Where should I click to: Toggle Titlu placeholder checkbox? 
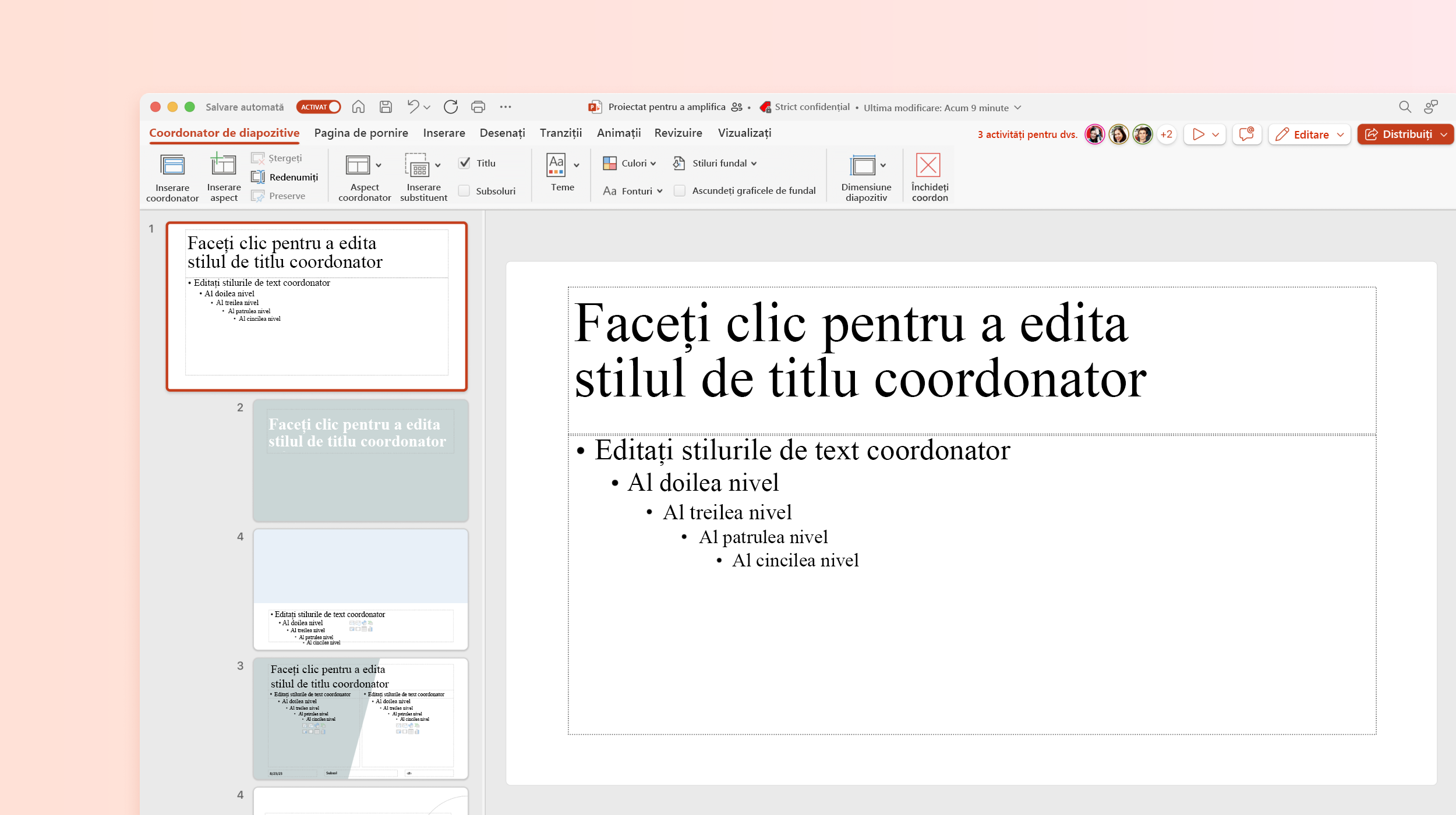pyautogui.click(x=466, y=163)
